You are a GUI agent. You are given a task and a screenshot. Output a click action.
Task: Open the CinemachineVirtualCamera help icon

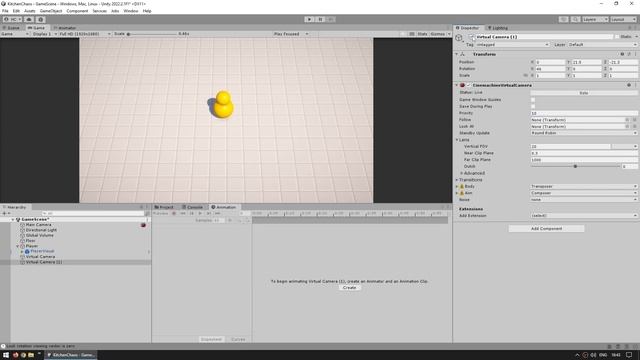[x=629, y=85]
